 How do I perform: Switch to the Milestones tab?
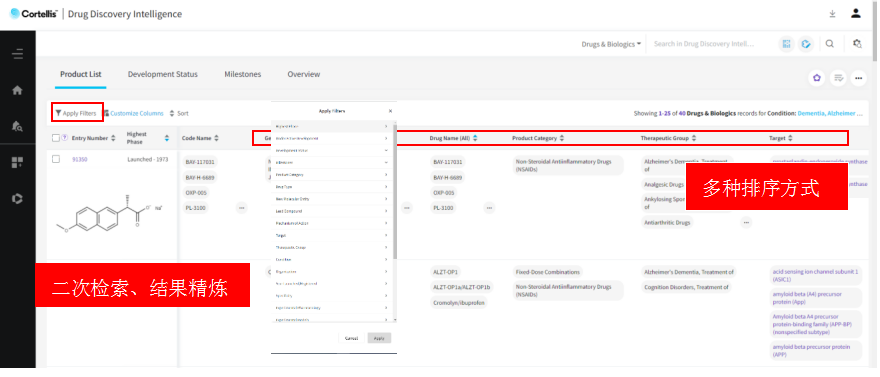[x=242, y=74]
